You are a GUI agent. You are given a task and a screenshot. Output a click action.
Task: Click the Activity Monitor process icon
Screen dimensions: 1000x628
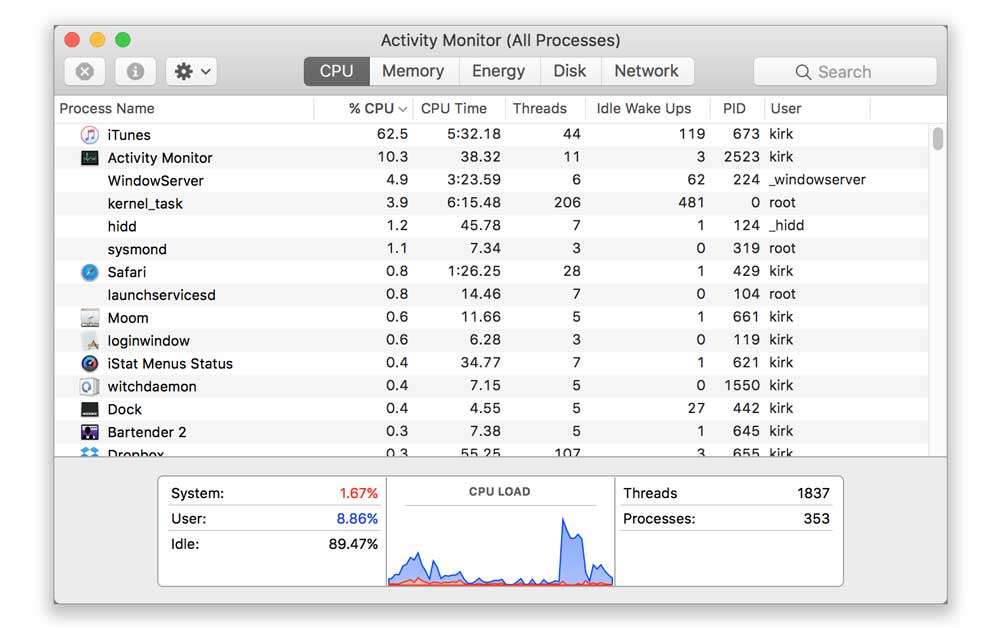click(89, 157)
